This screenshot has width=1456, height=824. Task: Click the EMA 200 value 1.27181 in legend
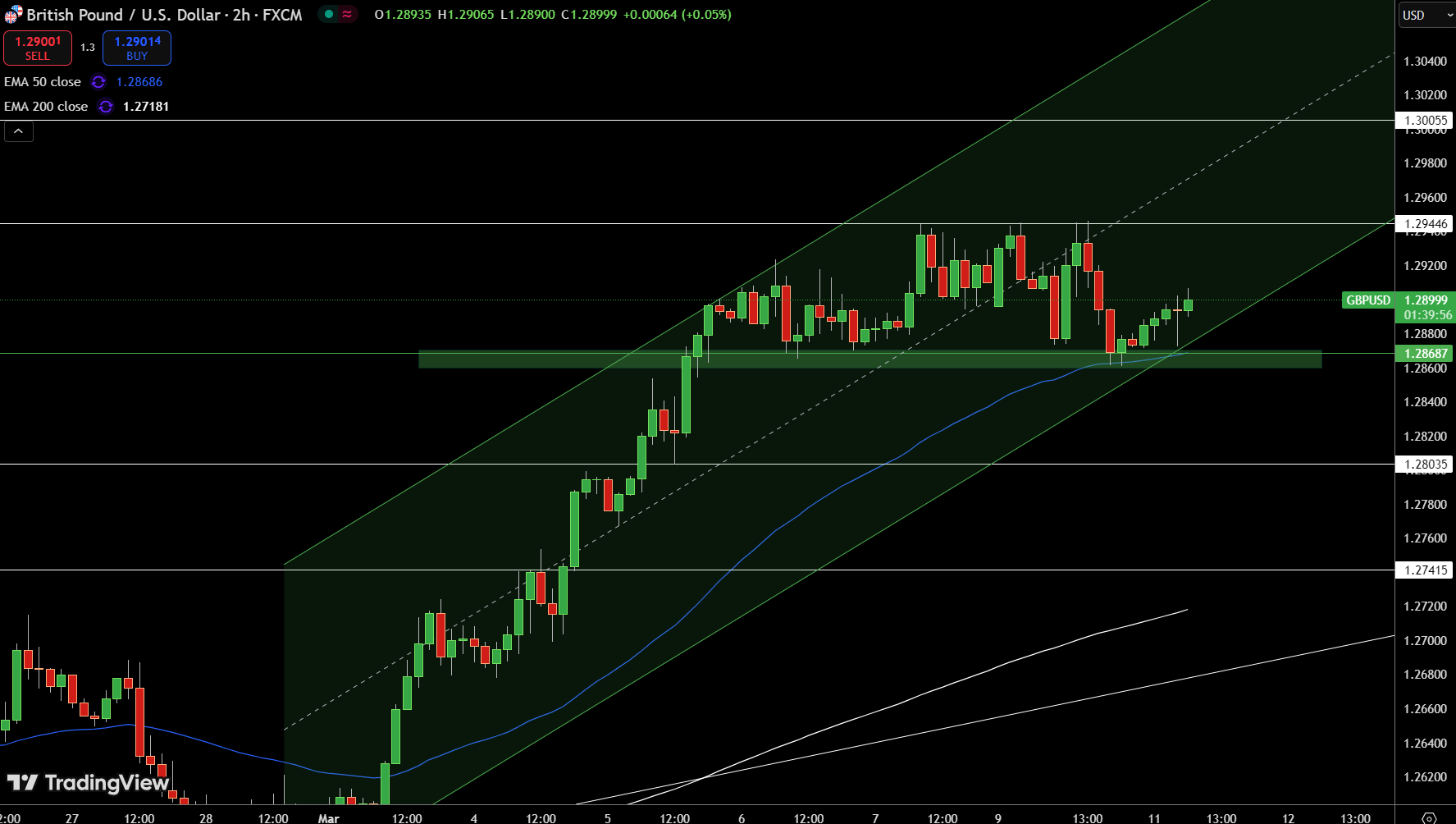coord(146,107)
